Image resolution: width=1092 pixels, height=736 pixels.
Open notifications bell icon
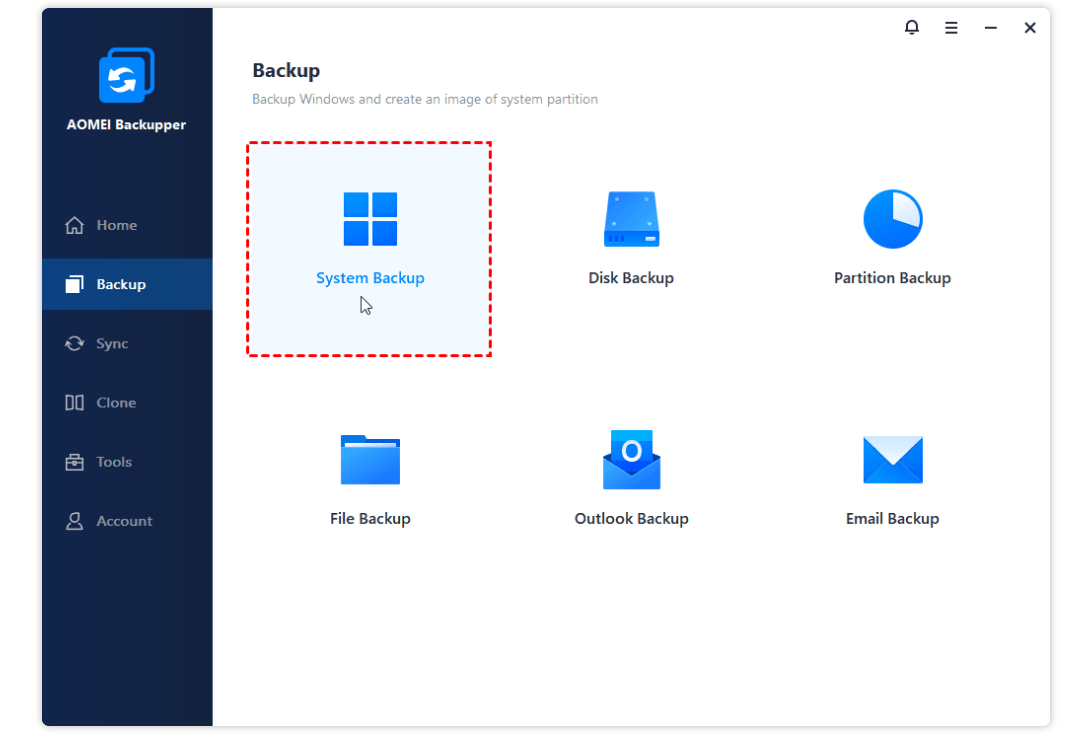point(912,27)
